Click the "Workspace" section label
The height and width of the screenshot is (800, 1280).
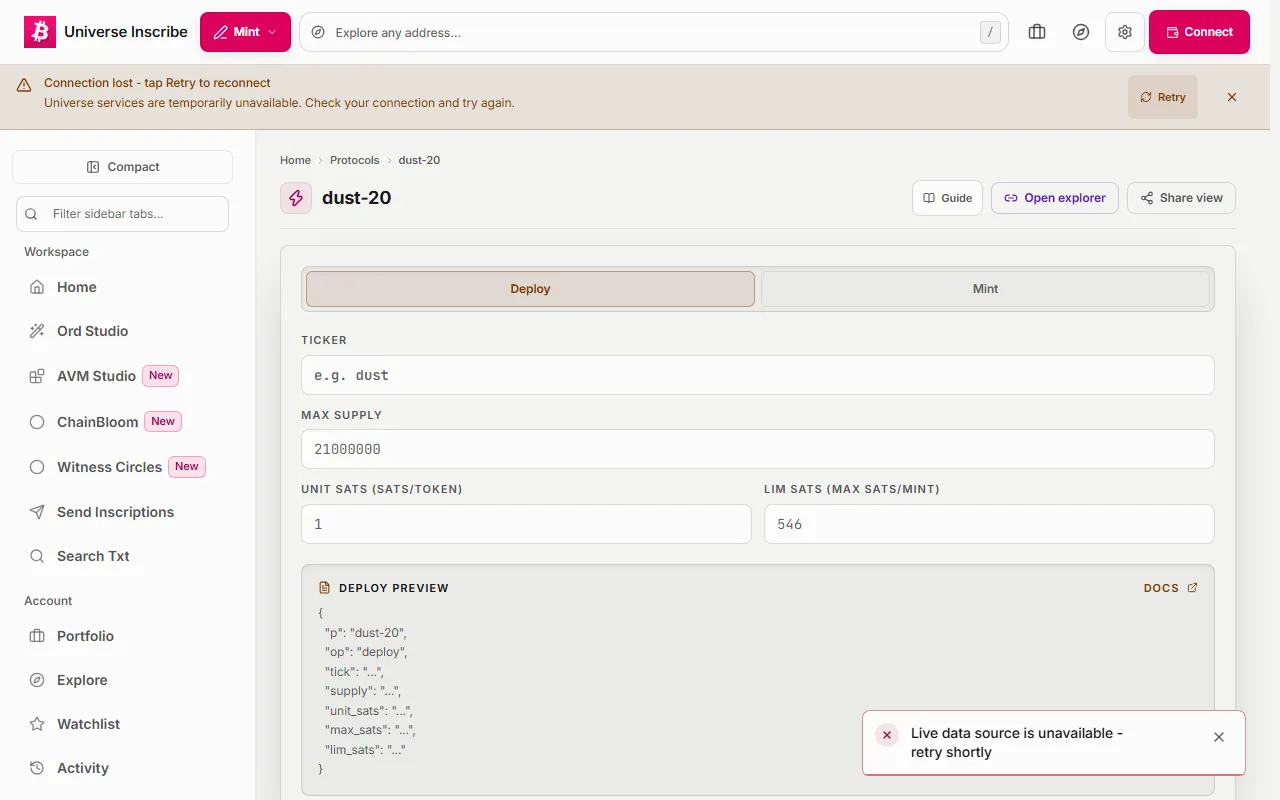click(x=57, y=252)
